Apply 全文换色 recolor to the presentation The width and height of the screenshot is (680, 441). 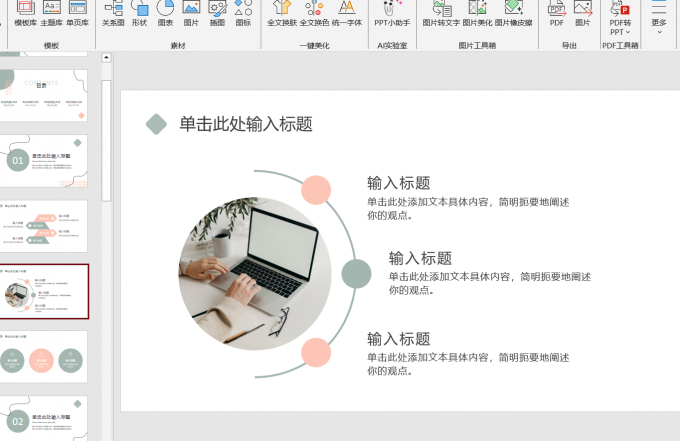314,14
